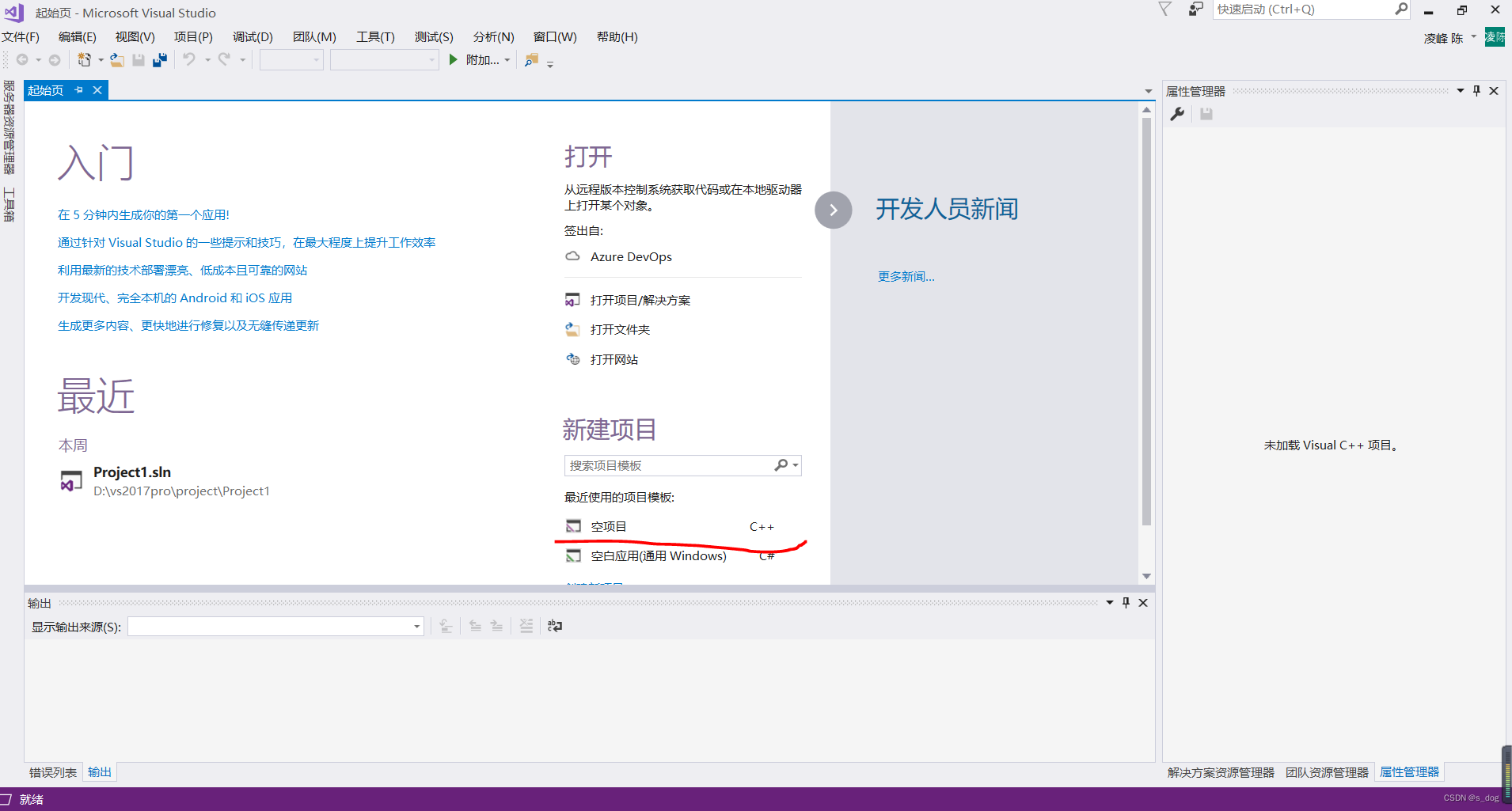The width and height of the screenshot is (1512, 811).
Task: Open the 工具(T) menu
Action: click(x=375, y=37)
